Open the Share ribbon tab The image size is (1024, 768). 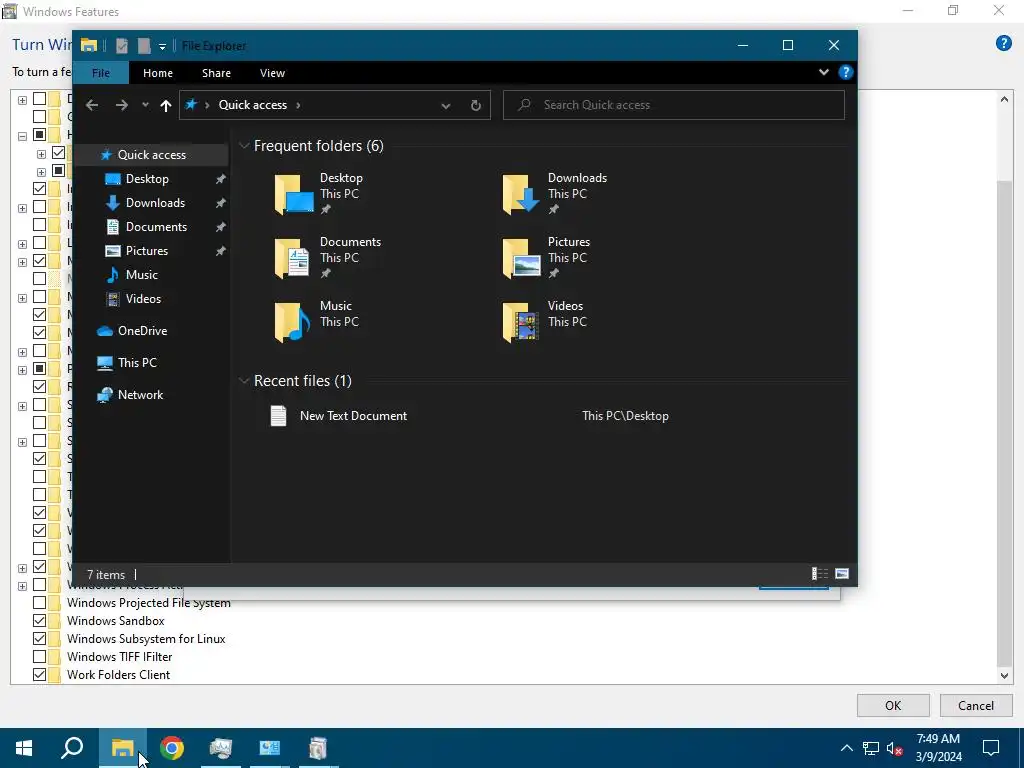[216, 73]
